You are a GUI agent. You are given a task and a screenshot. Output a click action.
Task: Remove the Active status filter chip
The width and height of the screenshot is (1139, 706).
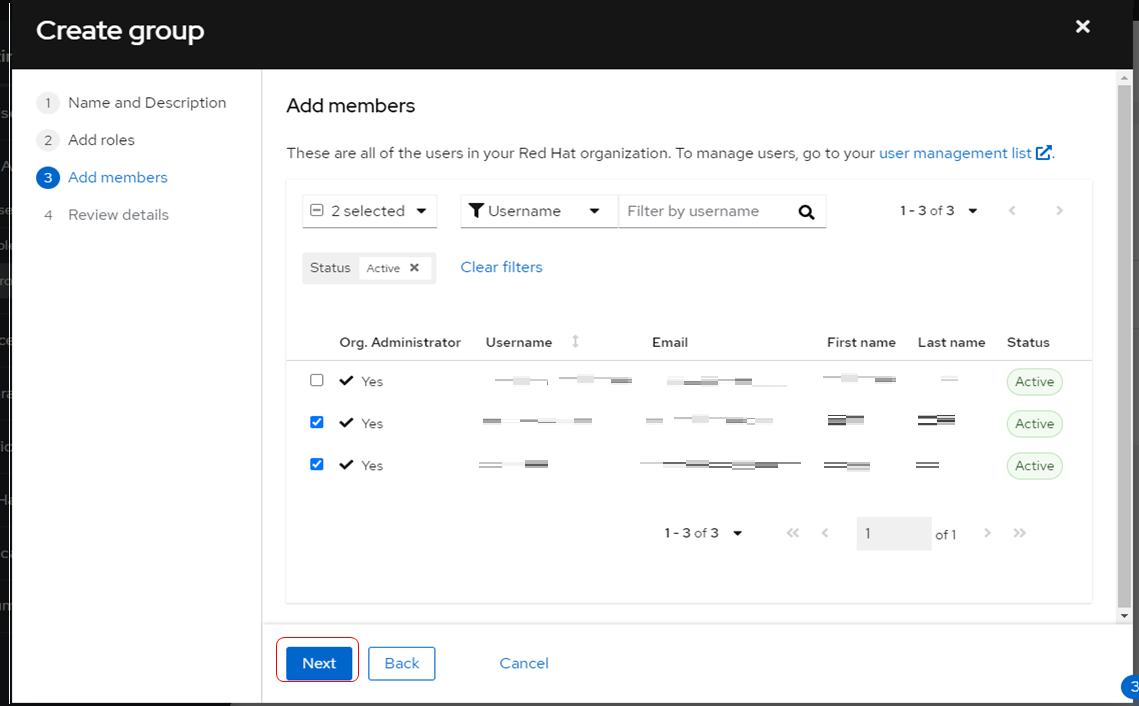click(x=414, y=268)
